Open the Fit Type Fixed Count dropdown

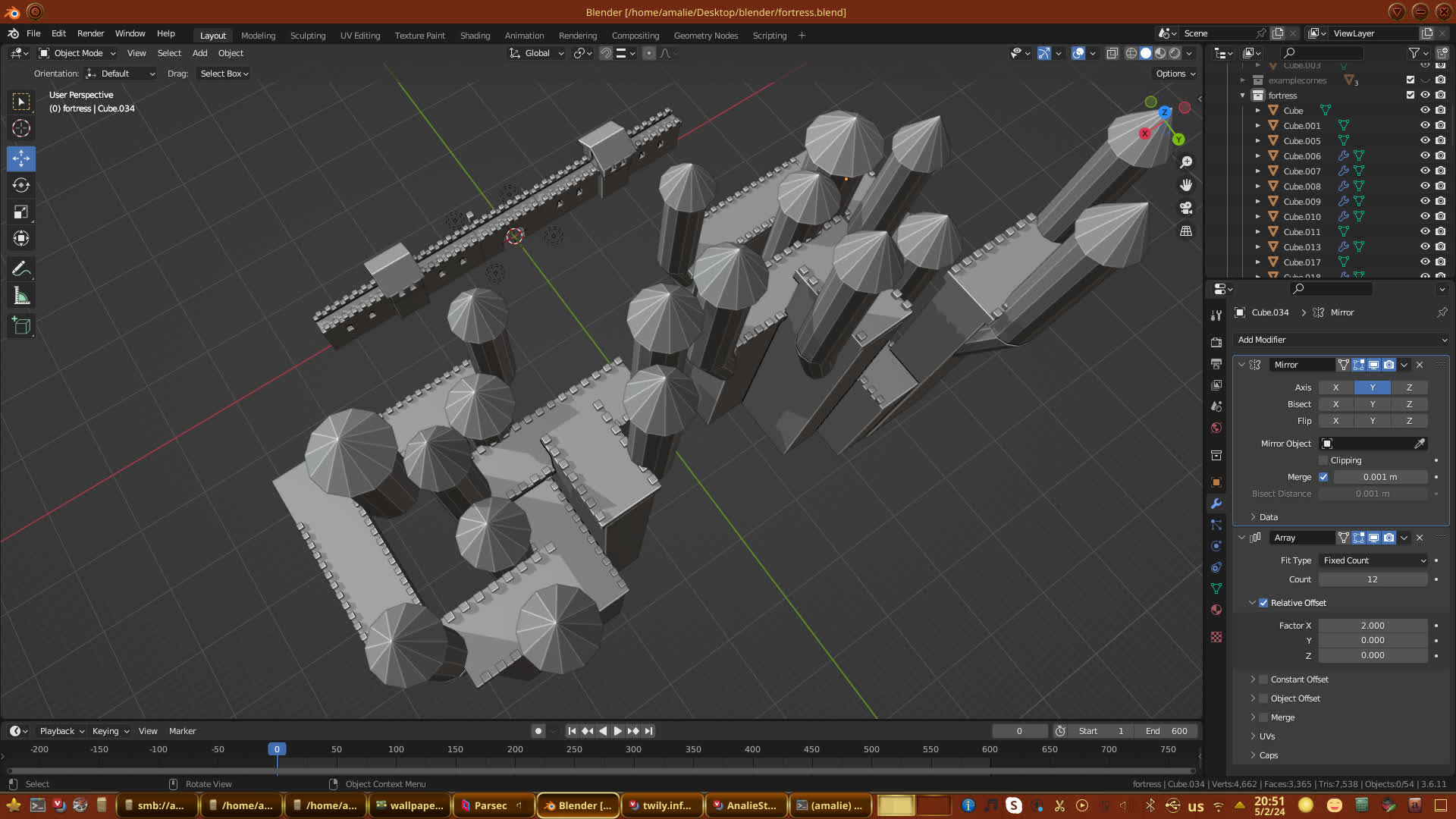click(x=1373, y=560)
